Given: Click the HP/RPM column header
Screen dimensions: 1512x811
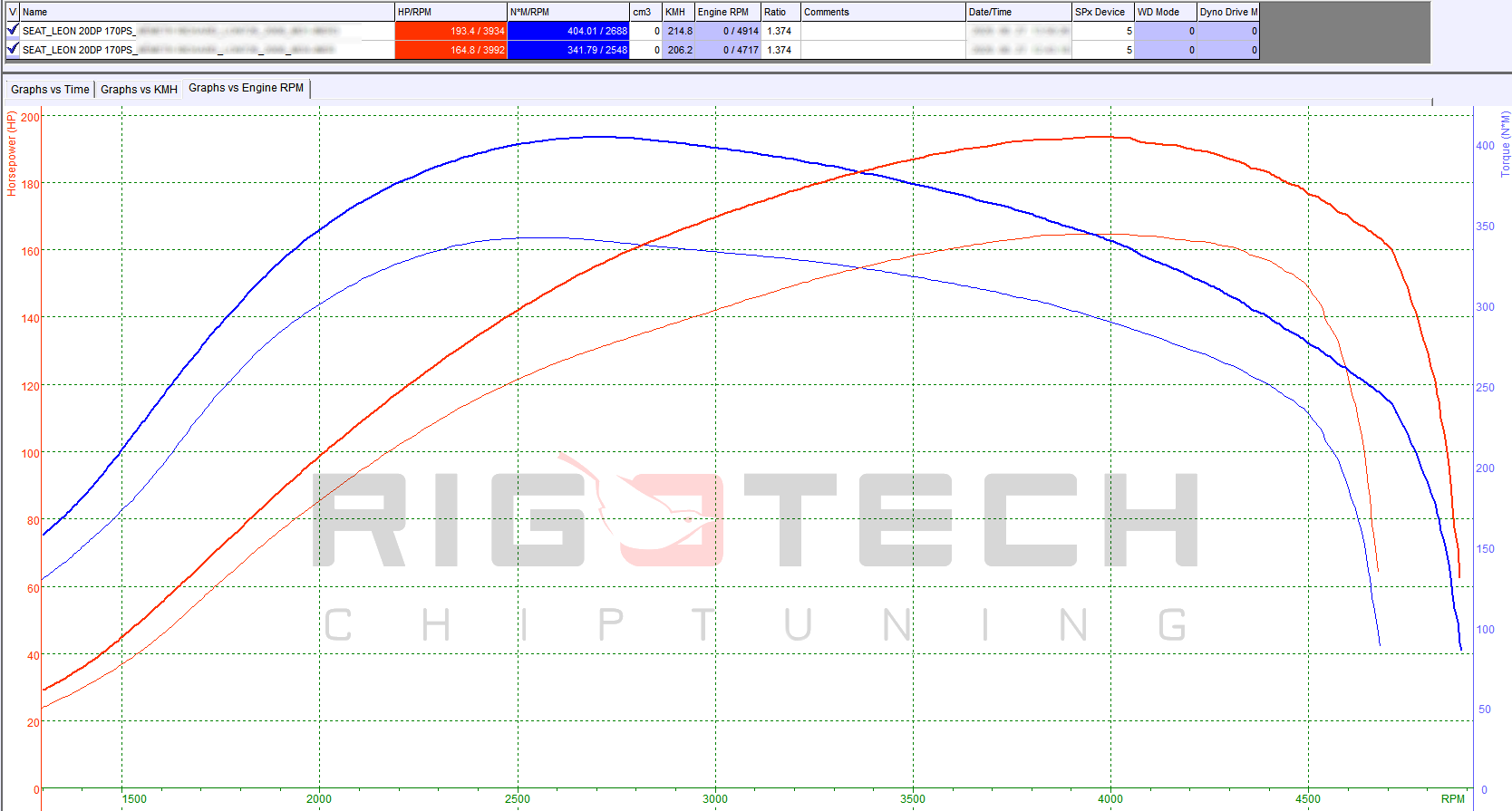Looking at the screenshot, I should click(x=451, y=12).
